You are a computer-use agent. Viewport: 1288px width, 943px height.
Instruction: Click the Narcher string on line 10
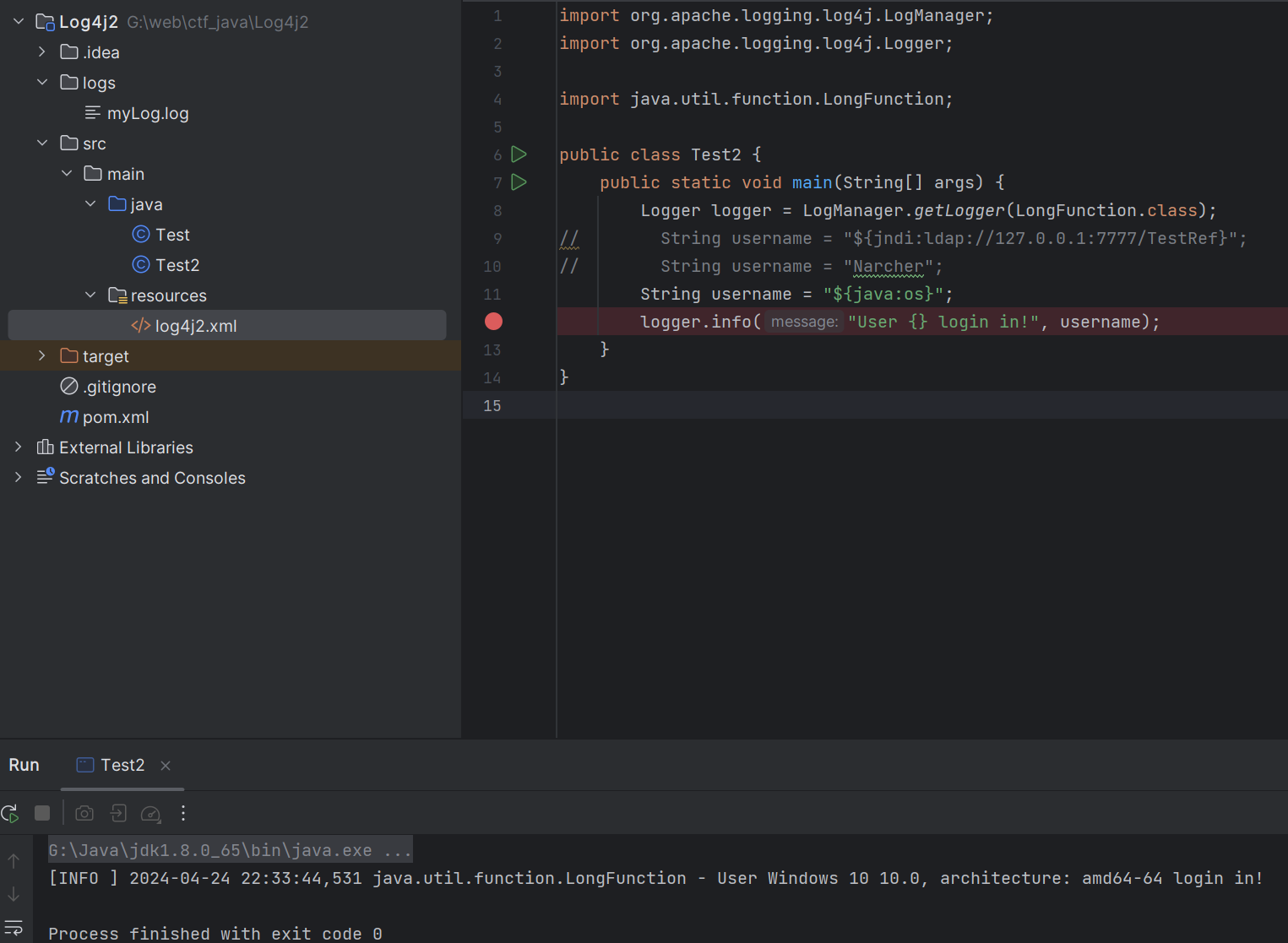pos(888,266)
